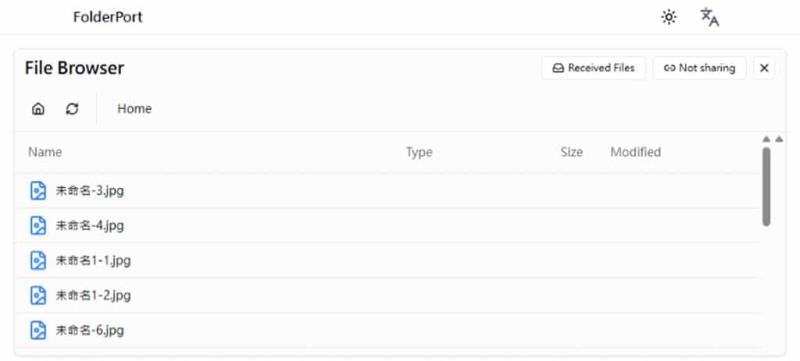Go to Home folder via house icon
Image resolution: width=800 pixels, height=361 pixels.
coord(38,109)
